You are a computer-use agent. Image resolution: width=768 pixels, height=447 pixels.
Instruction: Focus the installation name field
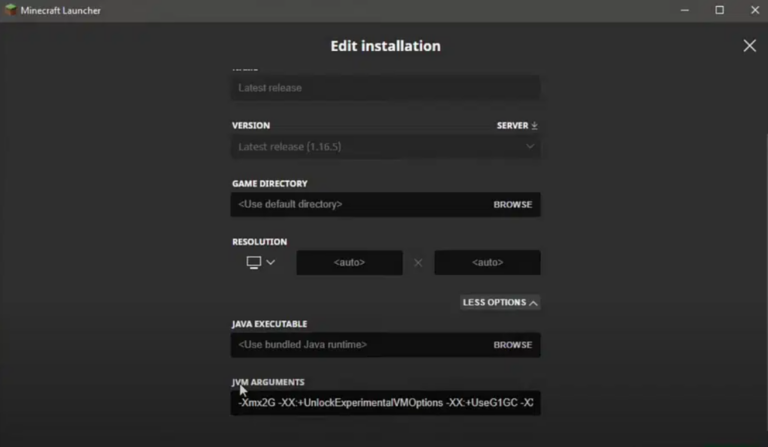(385, 88)
